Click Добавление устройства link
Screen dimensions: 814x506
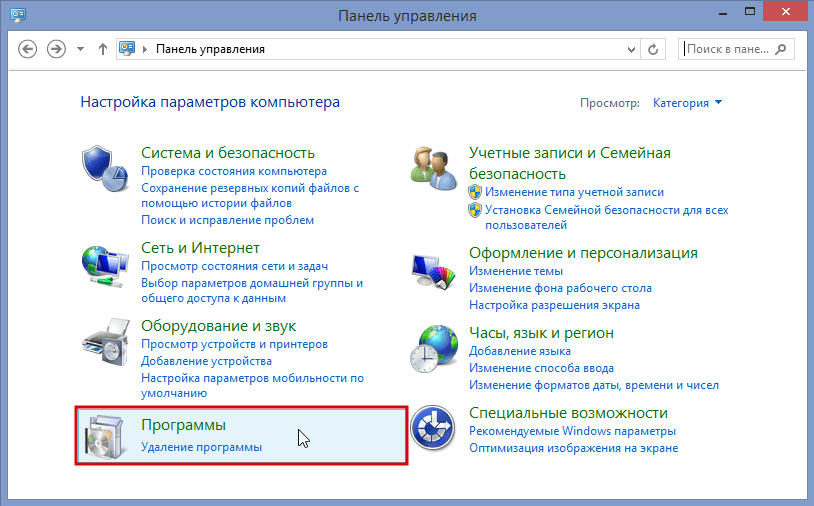coord(207,361)
